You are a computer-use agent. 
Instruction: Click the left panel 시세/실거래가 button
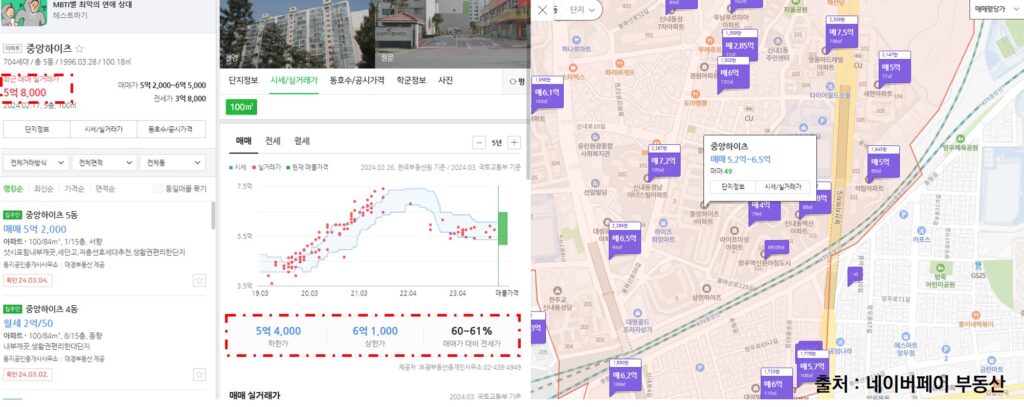pyautogui.click(x=104, y=129)
